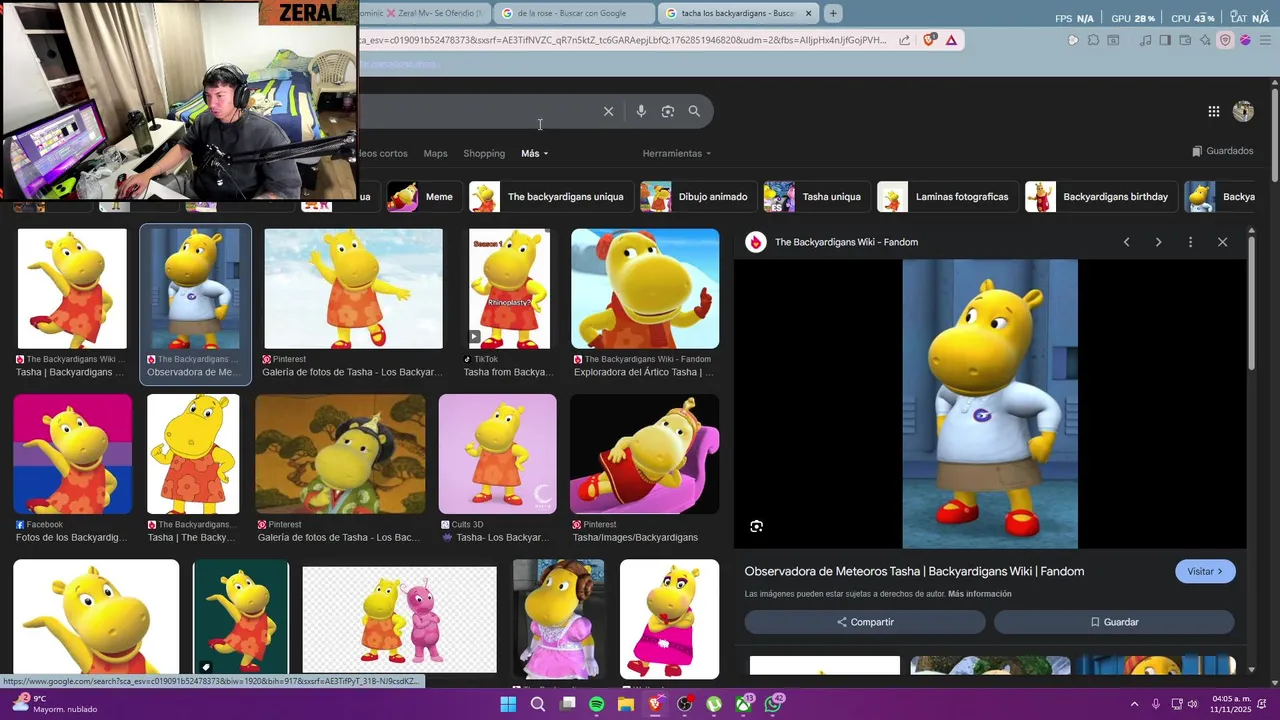Select the 'Dibujo animado' suggestion chip

(697, 197)
